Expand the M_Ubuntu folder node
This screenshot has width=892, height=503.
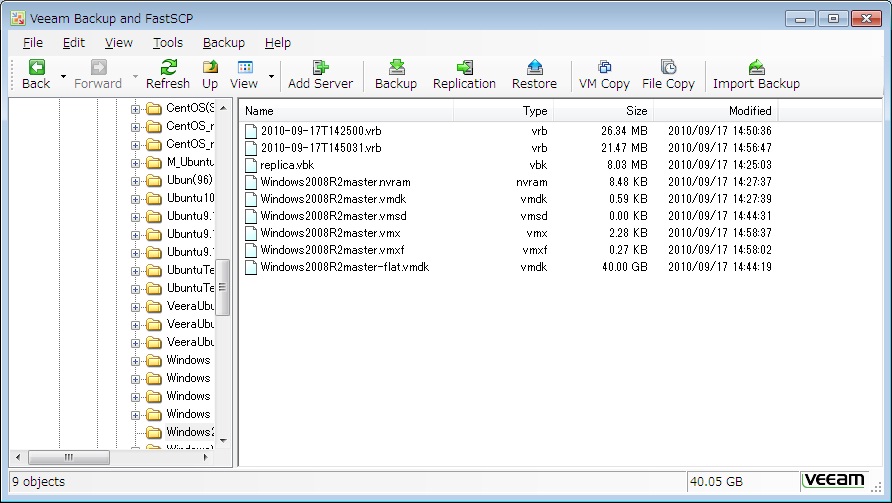[135, 163]
